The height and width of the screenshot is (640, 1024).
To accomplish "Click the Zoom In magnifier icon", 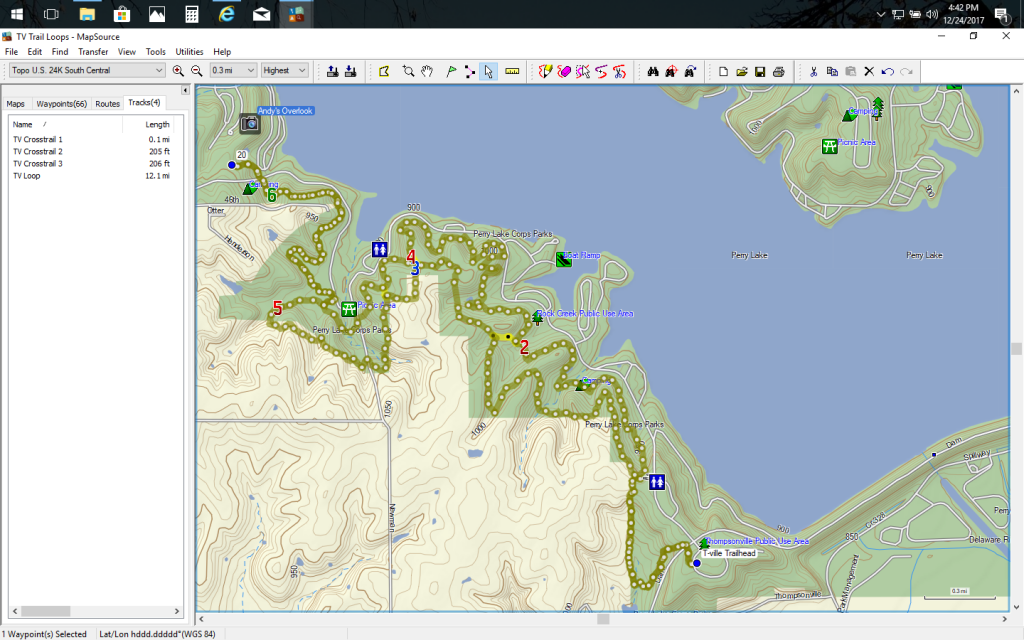I will click(x=178, y=71).
